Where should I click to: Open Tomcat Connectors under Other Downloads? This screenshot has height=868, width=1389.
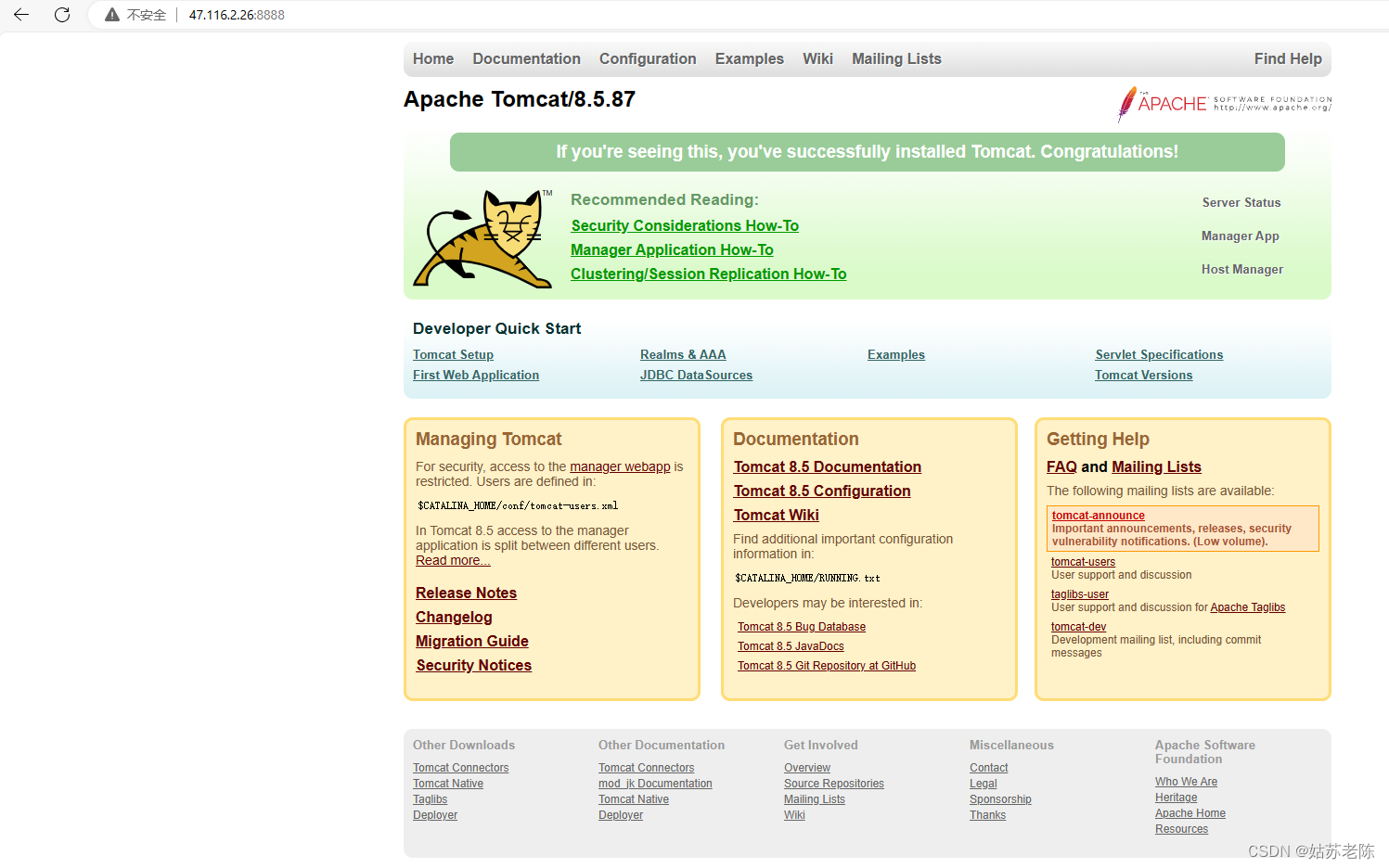pos(460,768)
